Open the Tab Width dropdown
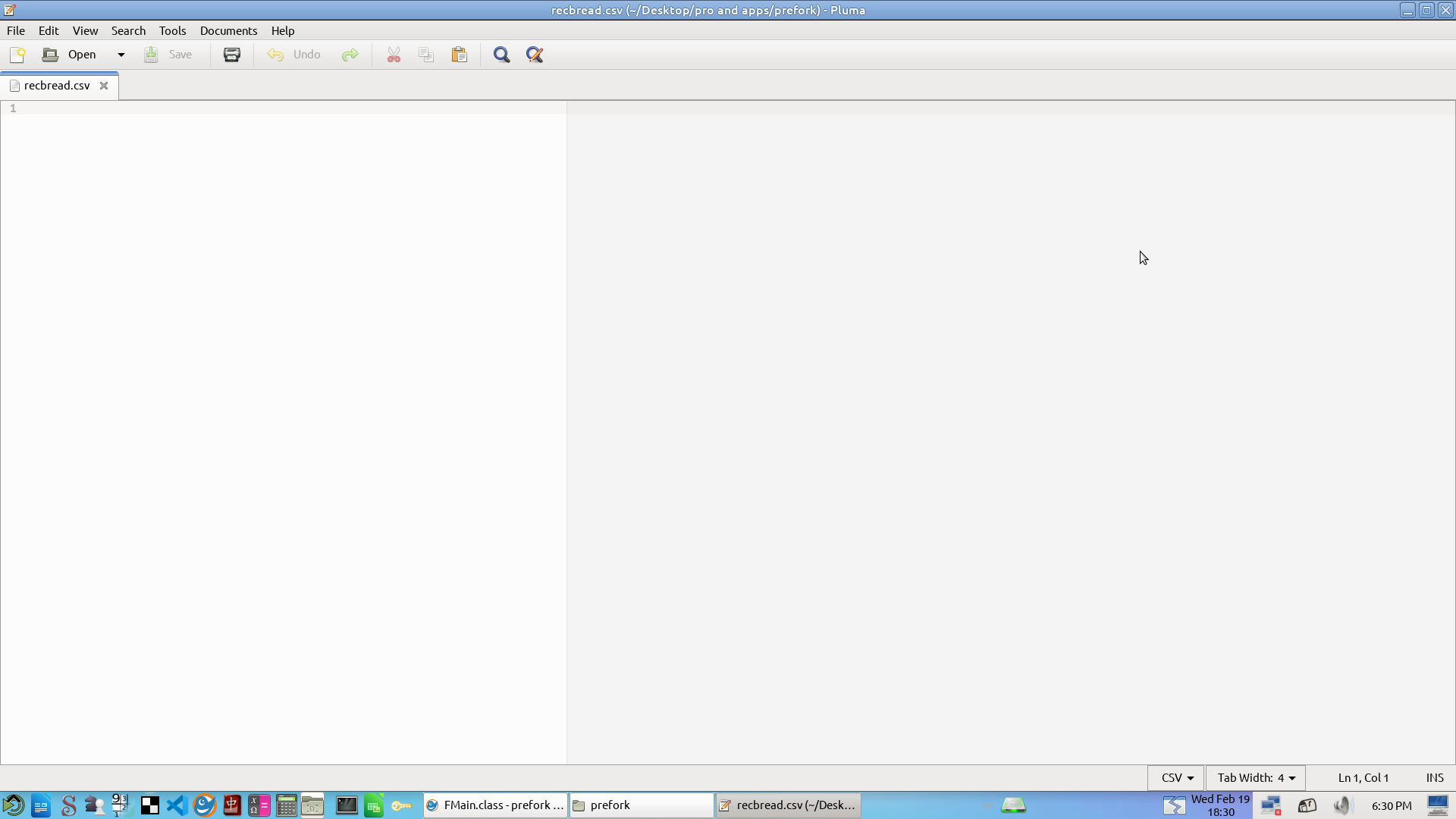Image resolution: width=1456 pixels, height=819 pixels. pyautogui.click(x=1256, y=778)
